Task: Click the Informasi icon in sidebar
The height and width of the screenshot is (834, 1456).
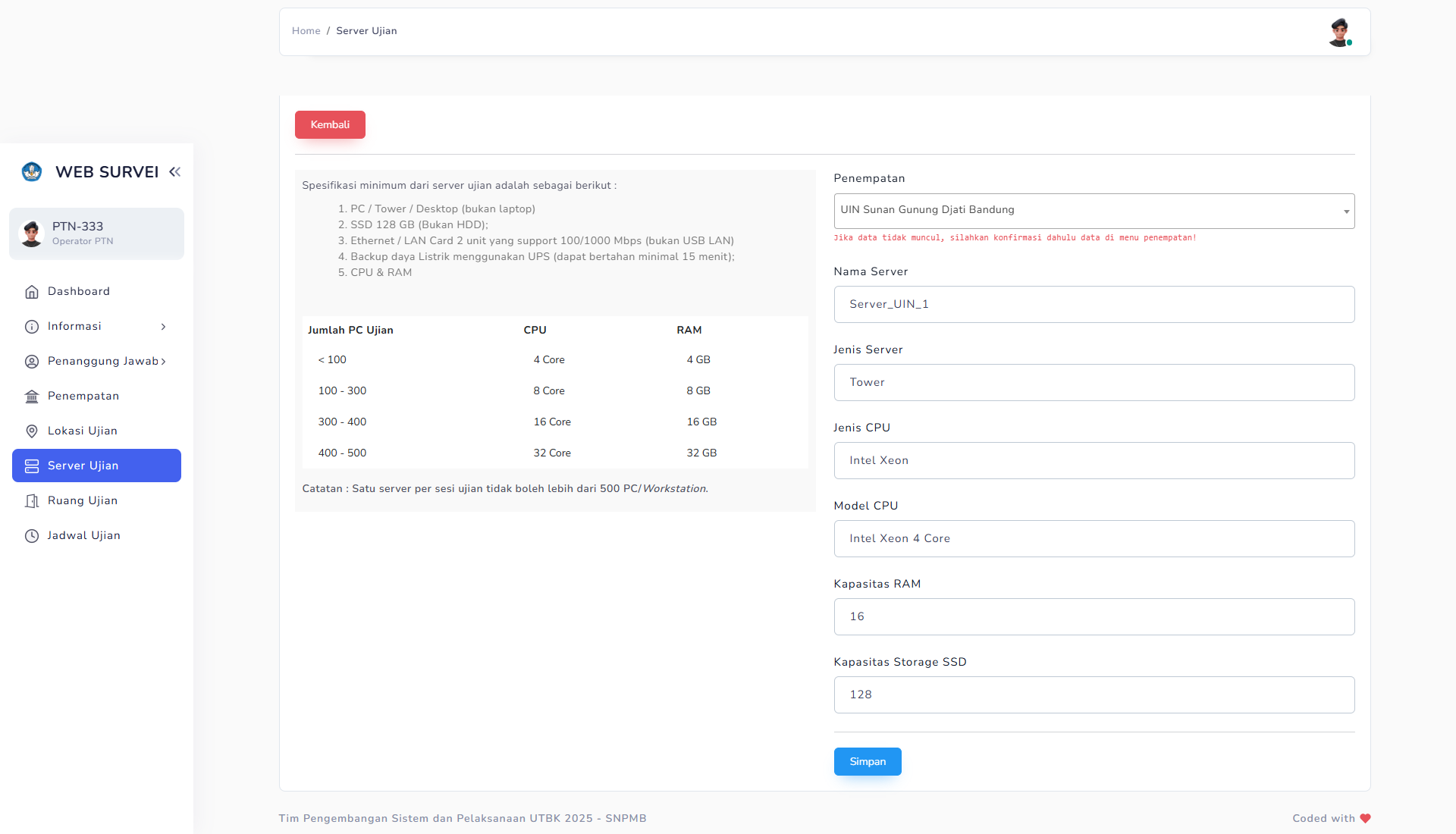Action: (32, 326)
